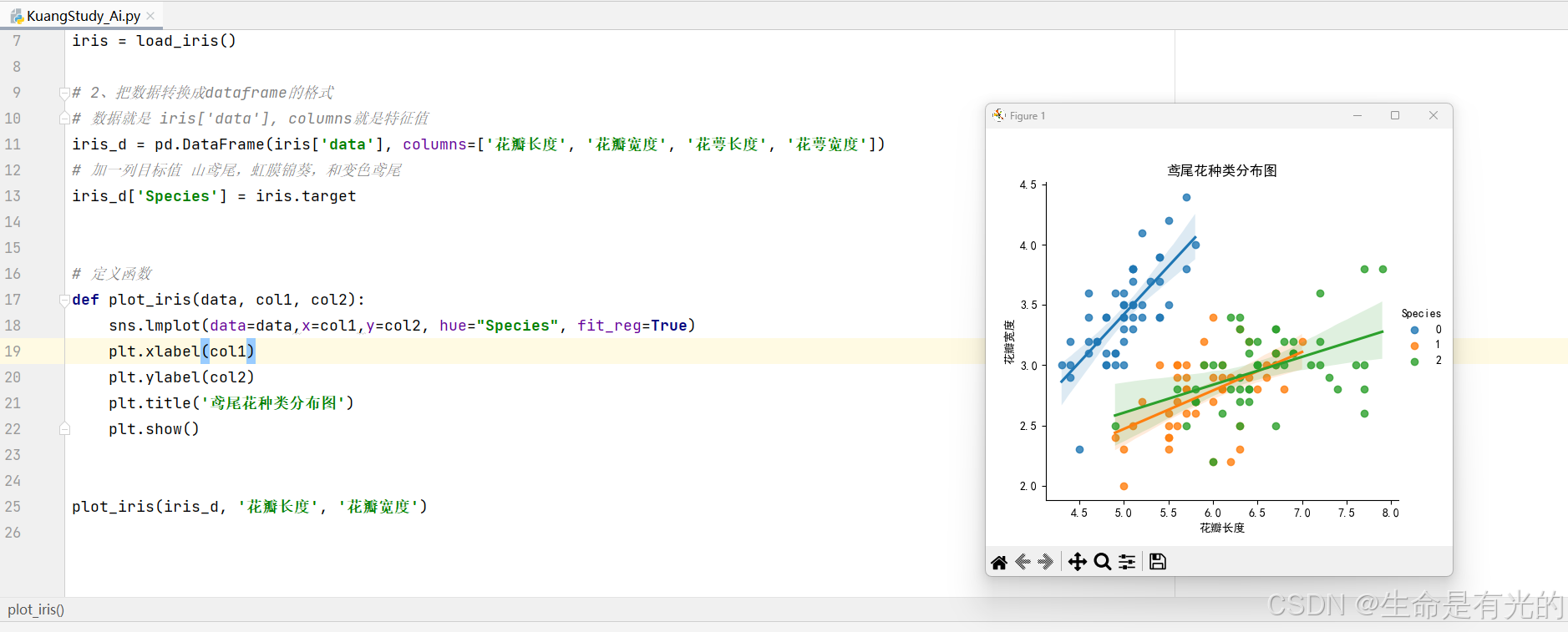
Task: Switch to the KuangStudy_Ai.py tab
Action: (x=84, y=16)
